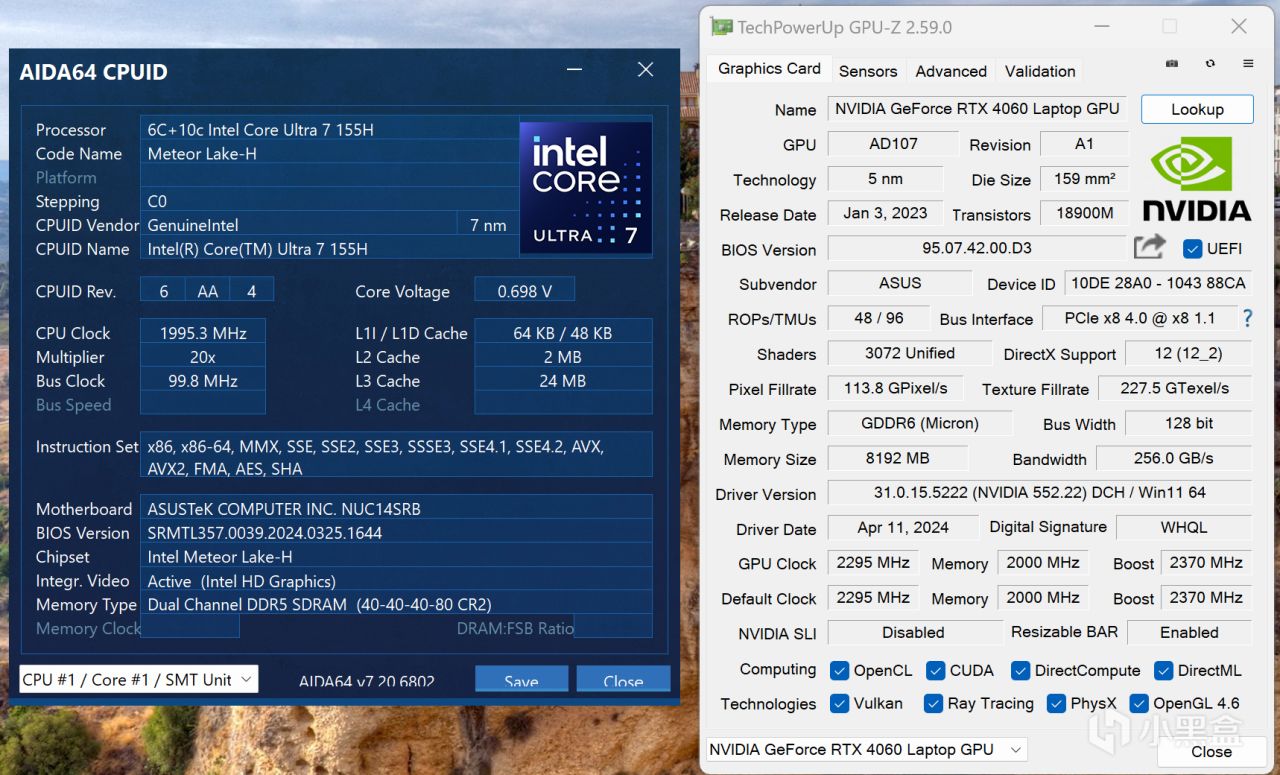Click the Release Date value 'Jan 3, 2023'
1280x775 pixels.
(885, 214)
